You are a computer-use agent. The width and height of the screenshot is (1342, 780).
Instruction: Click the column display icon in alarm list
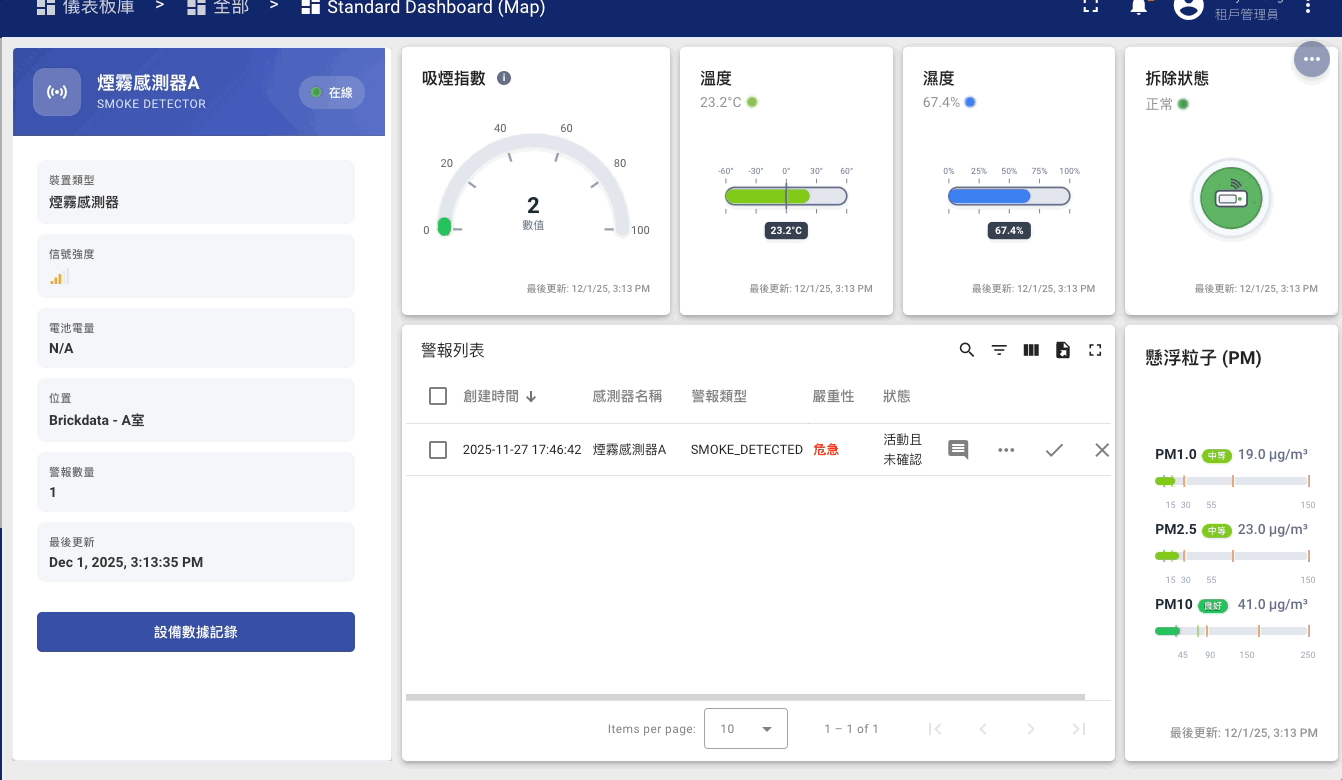pyautogui.click(x=1031, y=350)
